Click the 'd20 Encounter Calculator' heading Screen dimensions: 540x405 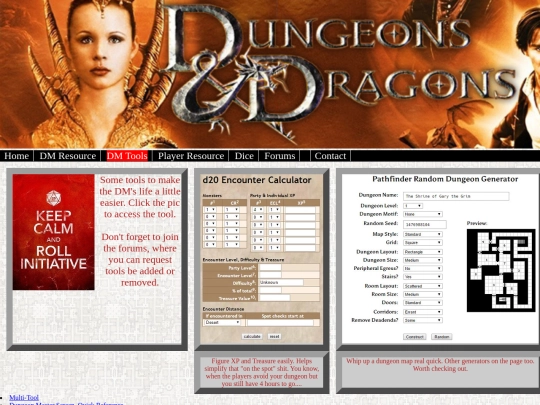pos(257,180)
